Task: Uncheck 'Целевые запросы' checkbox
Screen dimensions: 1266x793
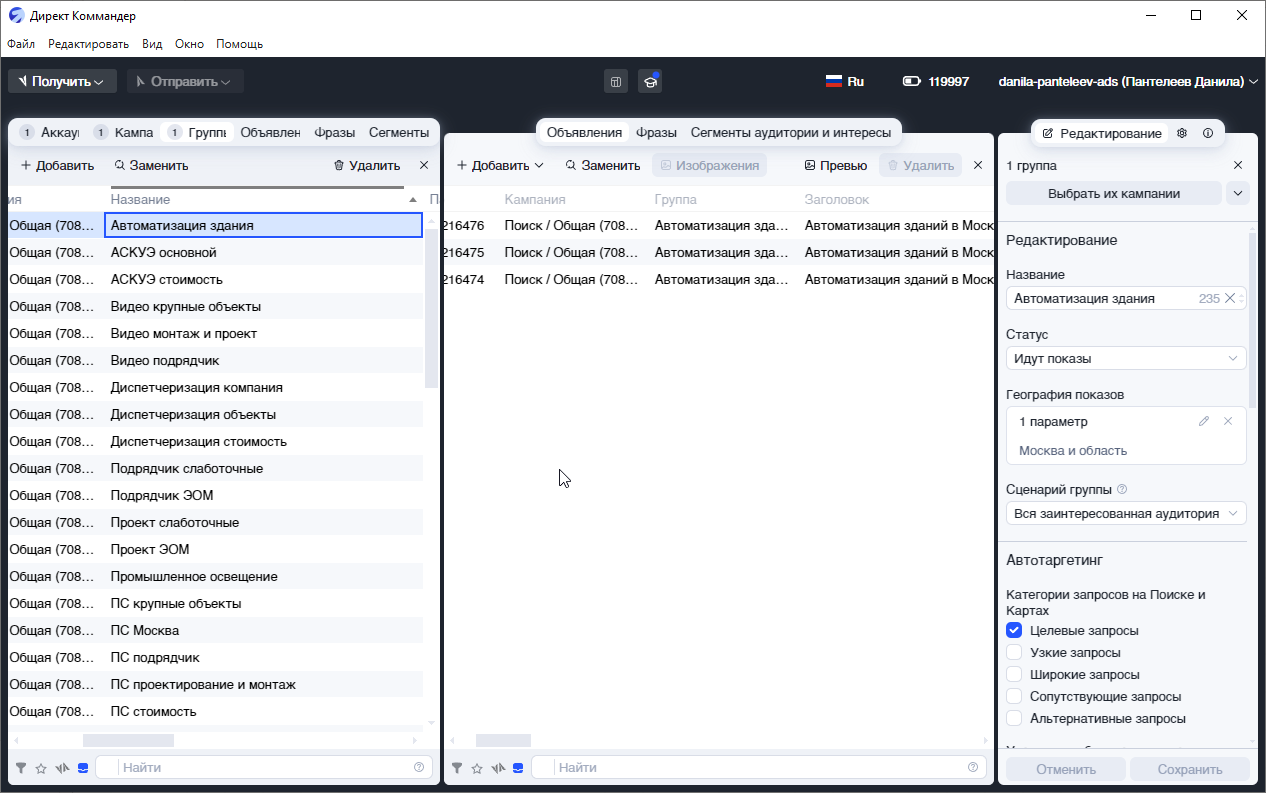Action: (x=1014, y=630)
